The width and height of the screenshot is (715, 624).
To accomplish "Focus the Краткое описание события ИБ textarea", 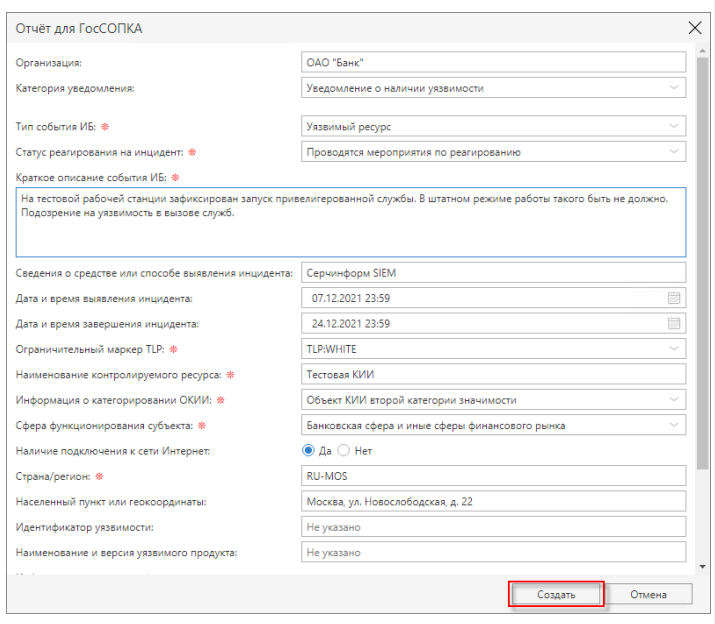I will [x=350, y=222].
